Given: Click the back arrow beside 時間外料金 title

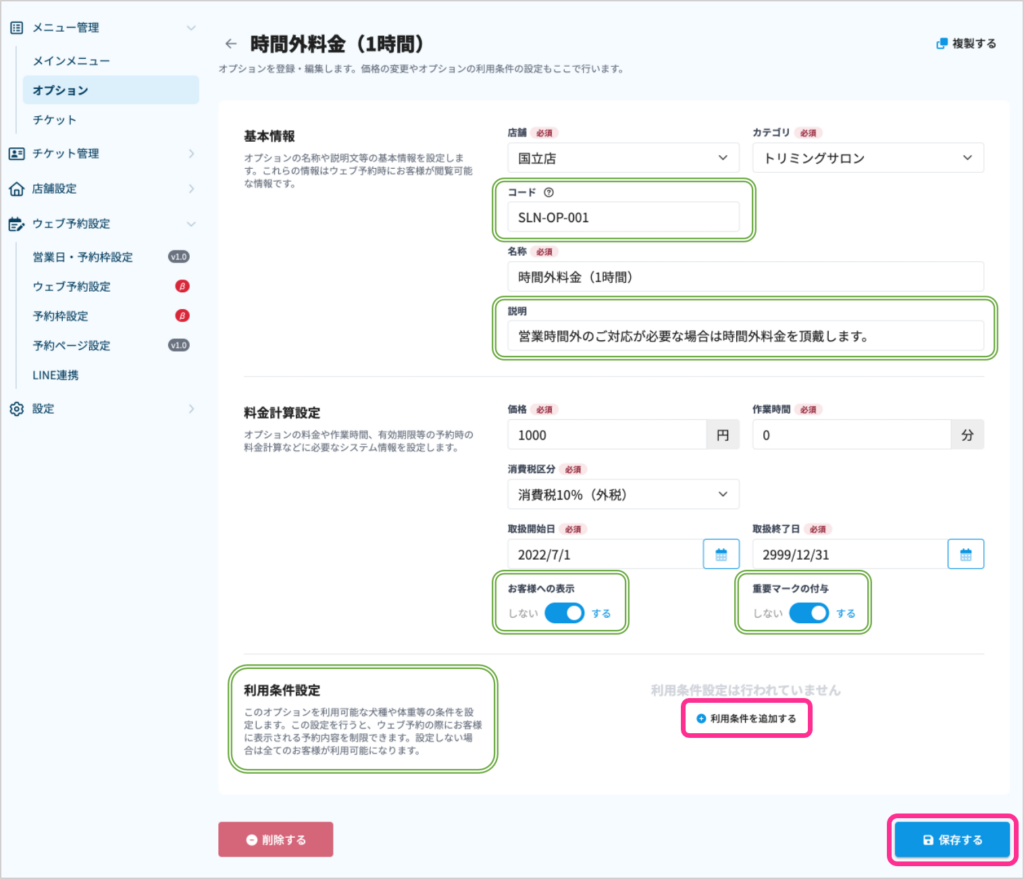Looking at the screenshot, I should [x=231, y=44].
